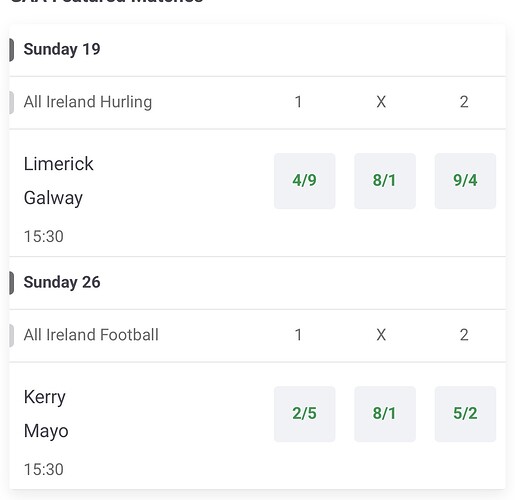The height and width of the screenshot is (500, 515).
Task: Open the Galway team name link
Action: click(53, 198)
